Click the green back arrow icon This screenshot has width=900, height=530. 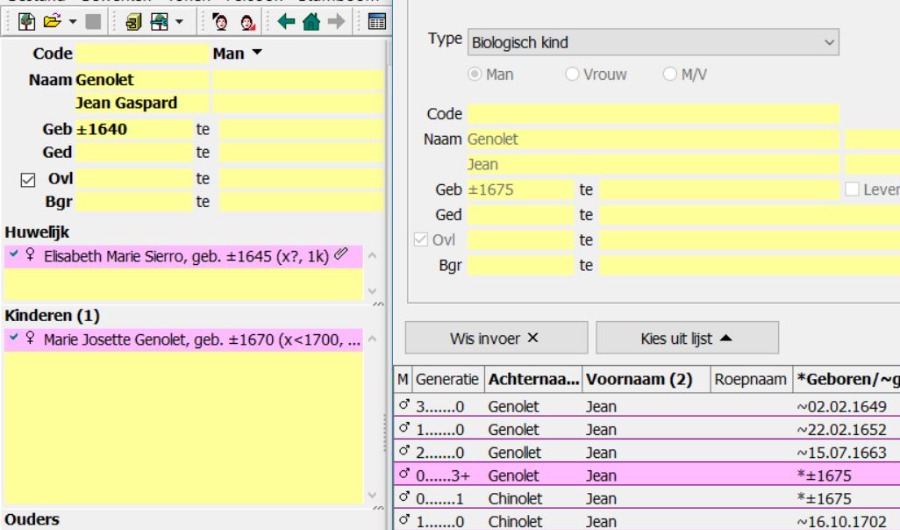click(x=286, y=21)
